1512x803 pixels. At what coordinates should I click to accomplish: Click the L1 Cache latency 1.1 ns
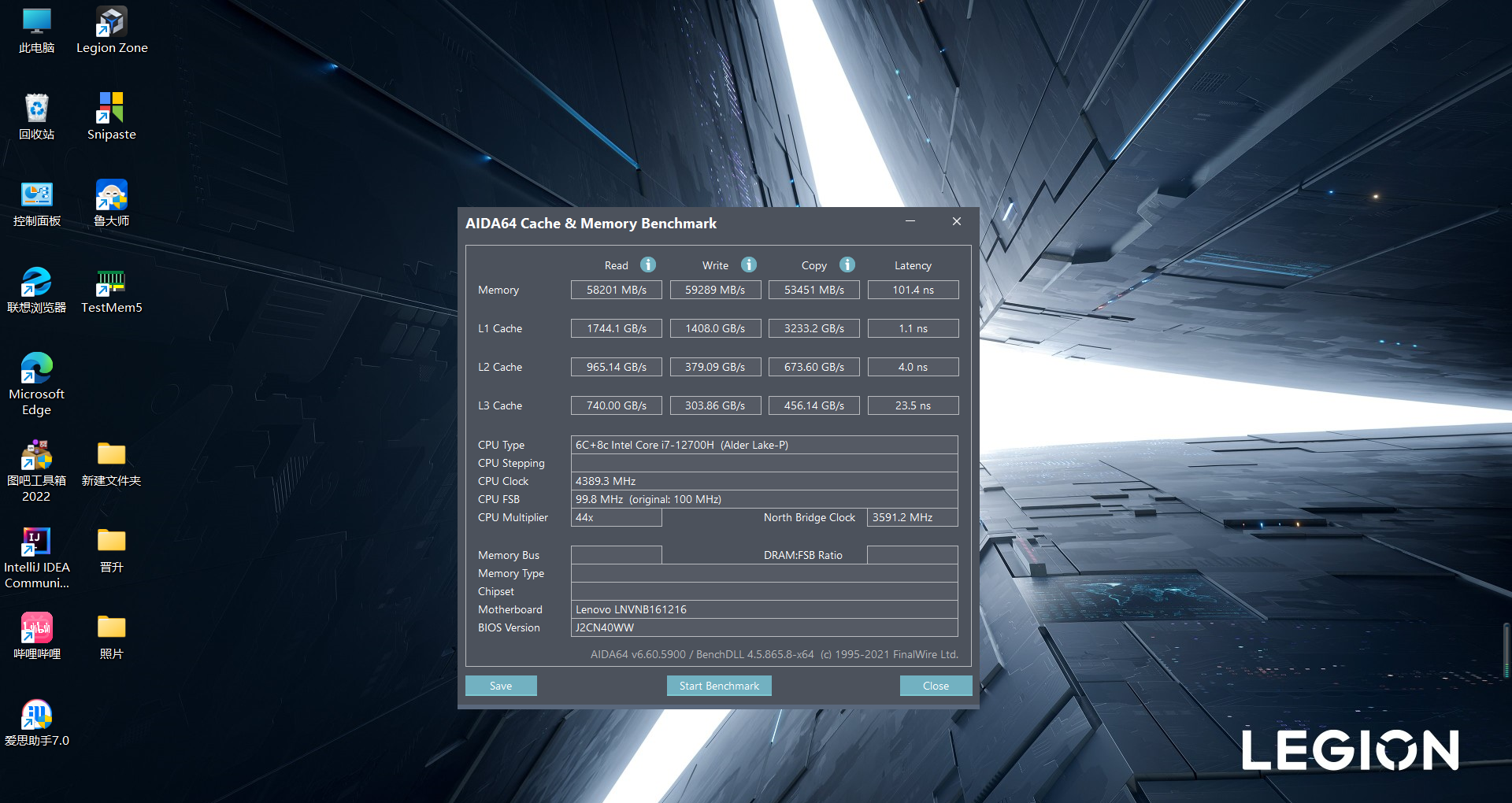913,328
